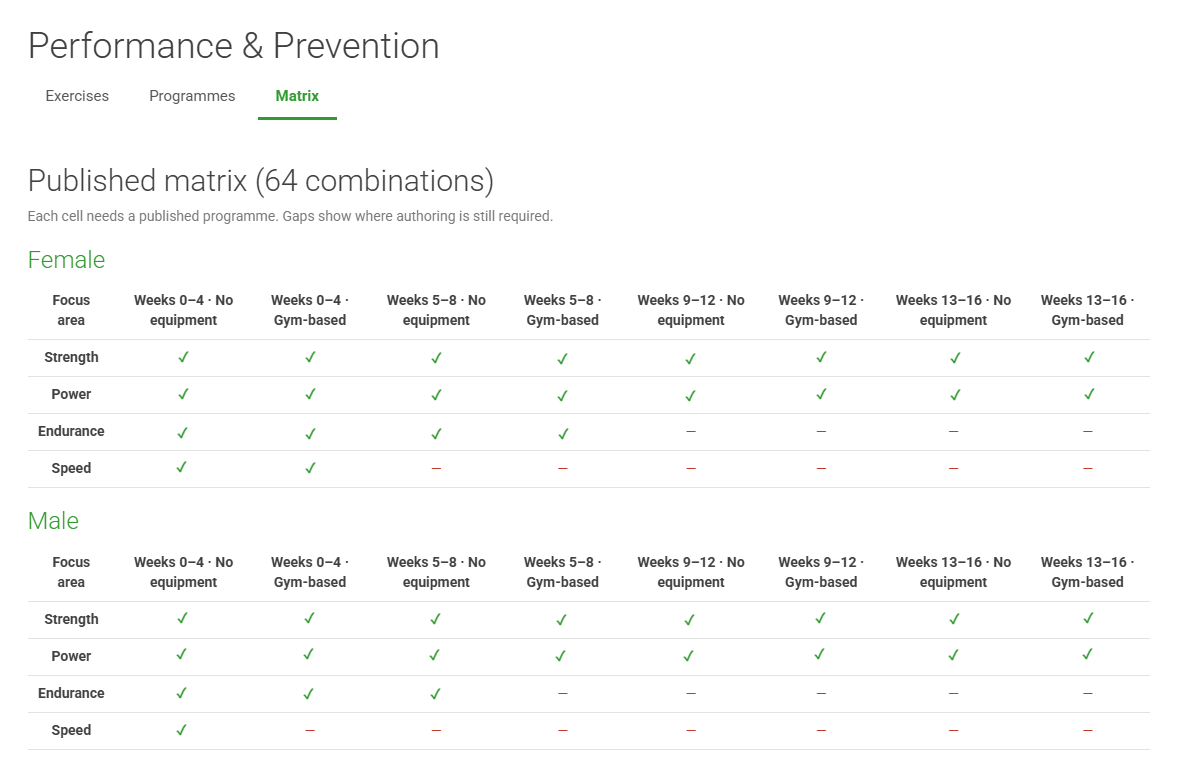The height and width of the screenshot is (783, 1188).
Task: Click the Male section heading
Action: pos(53,521)
